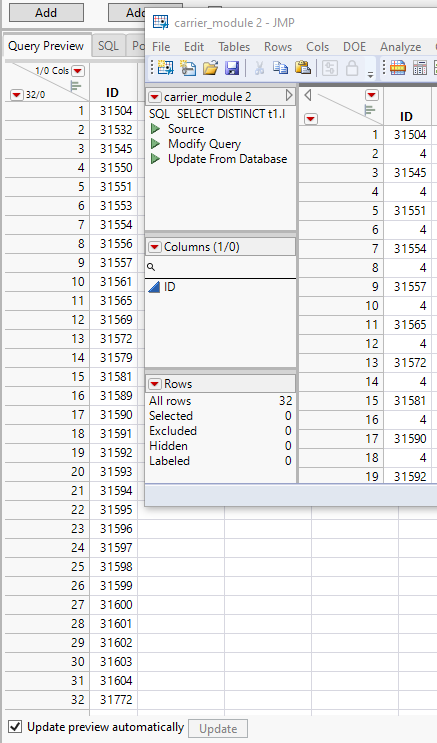Click the Labeled rows entry in Rows panel
This screenshot has height=743, width=437.
click(x=220, y=461)
